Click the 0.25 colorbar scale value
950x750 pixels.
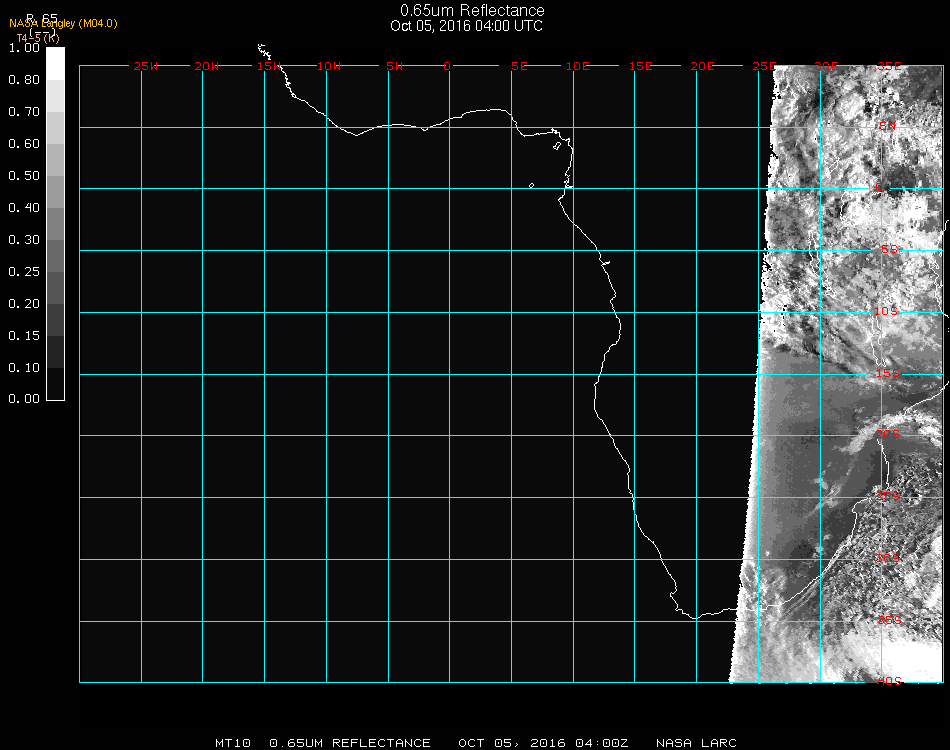click(24, 272)
